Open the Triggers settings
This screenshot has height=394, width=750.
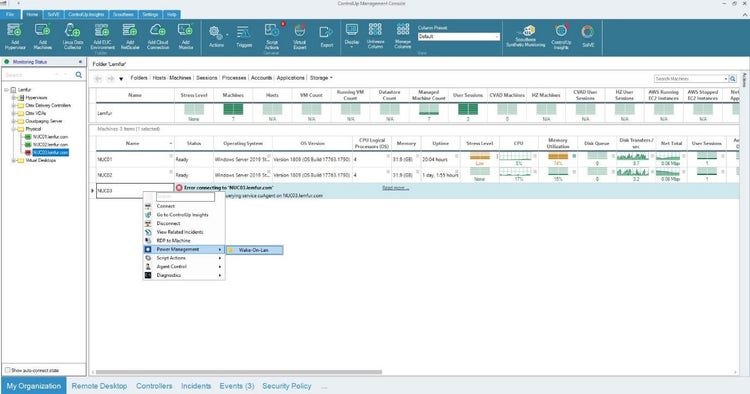(244, 36)
